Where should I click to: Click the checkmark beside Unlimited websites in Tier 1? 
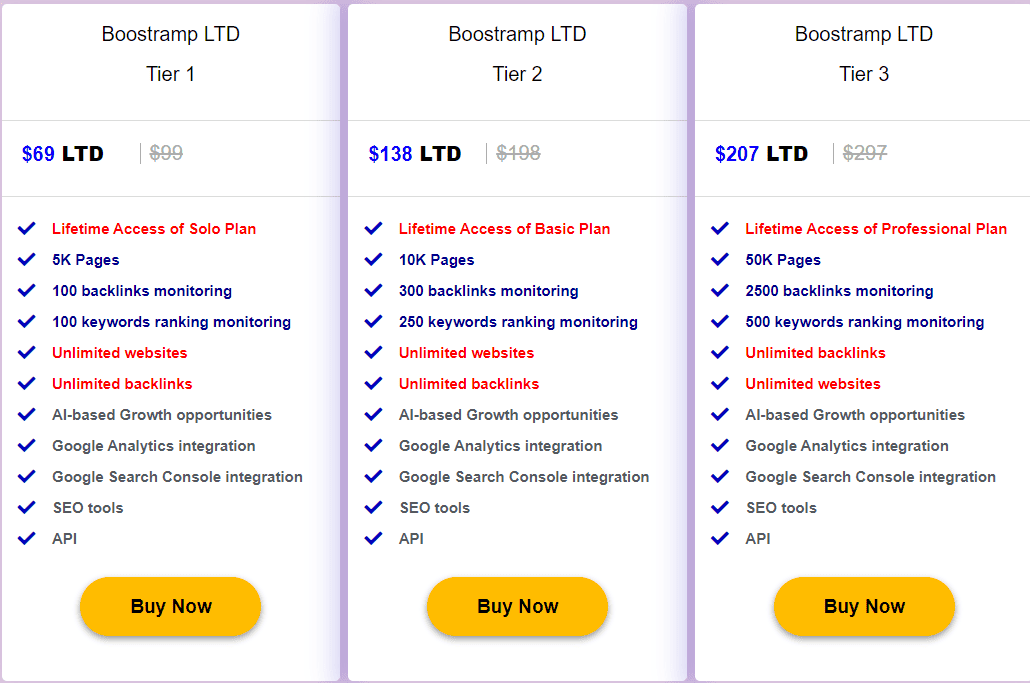click(x=27, y=352)
